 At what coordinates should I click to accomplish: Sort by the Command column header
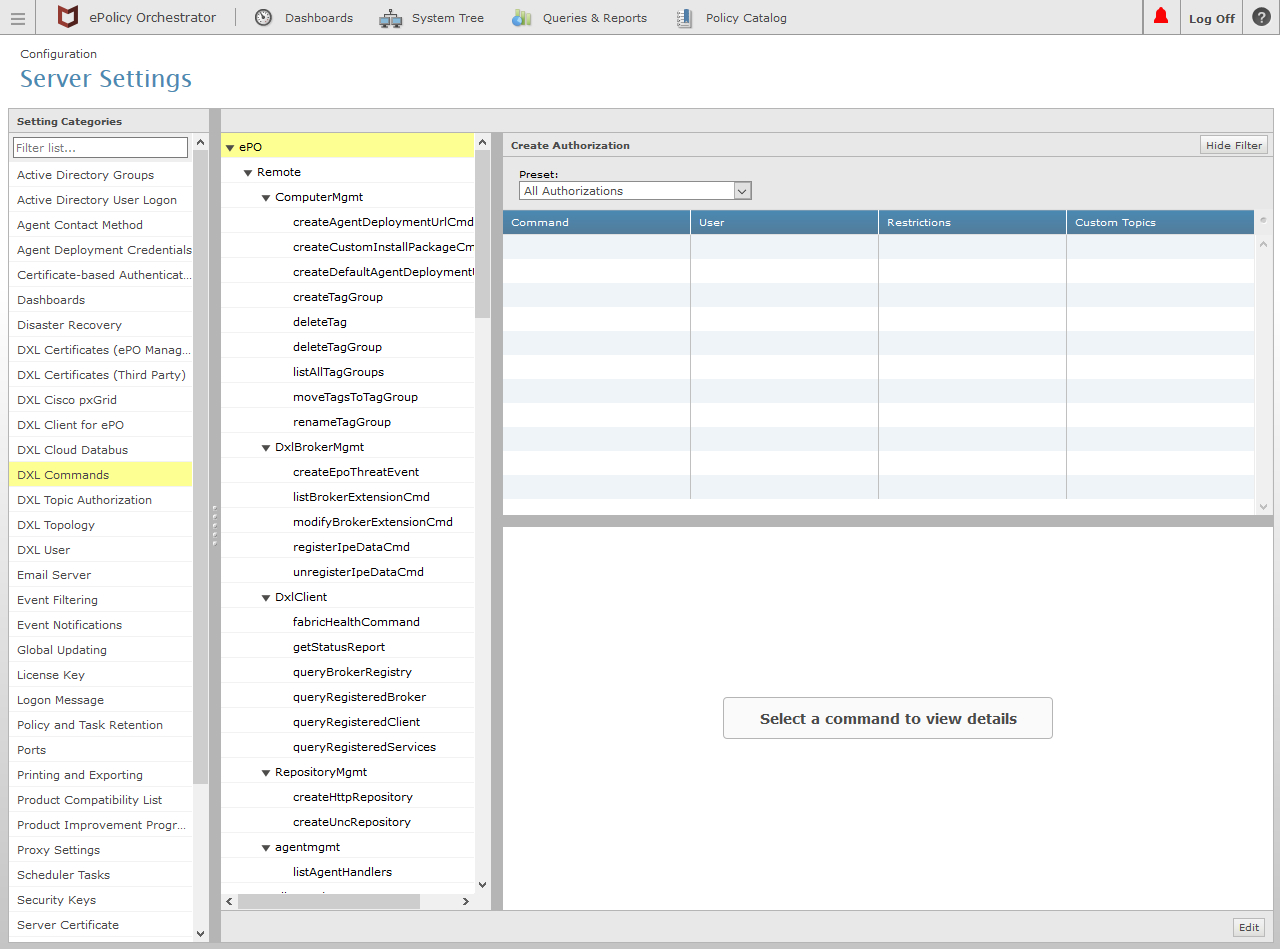(x=596, y=222)
